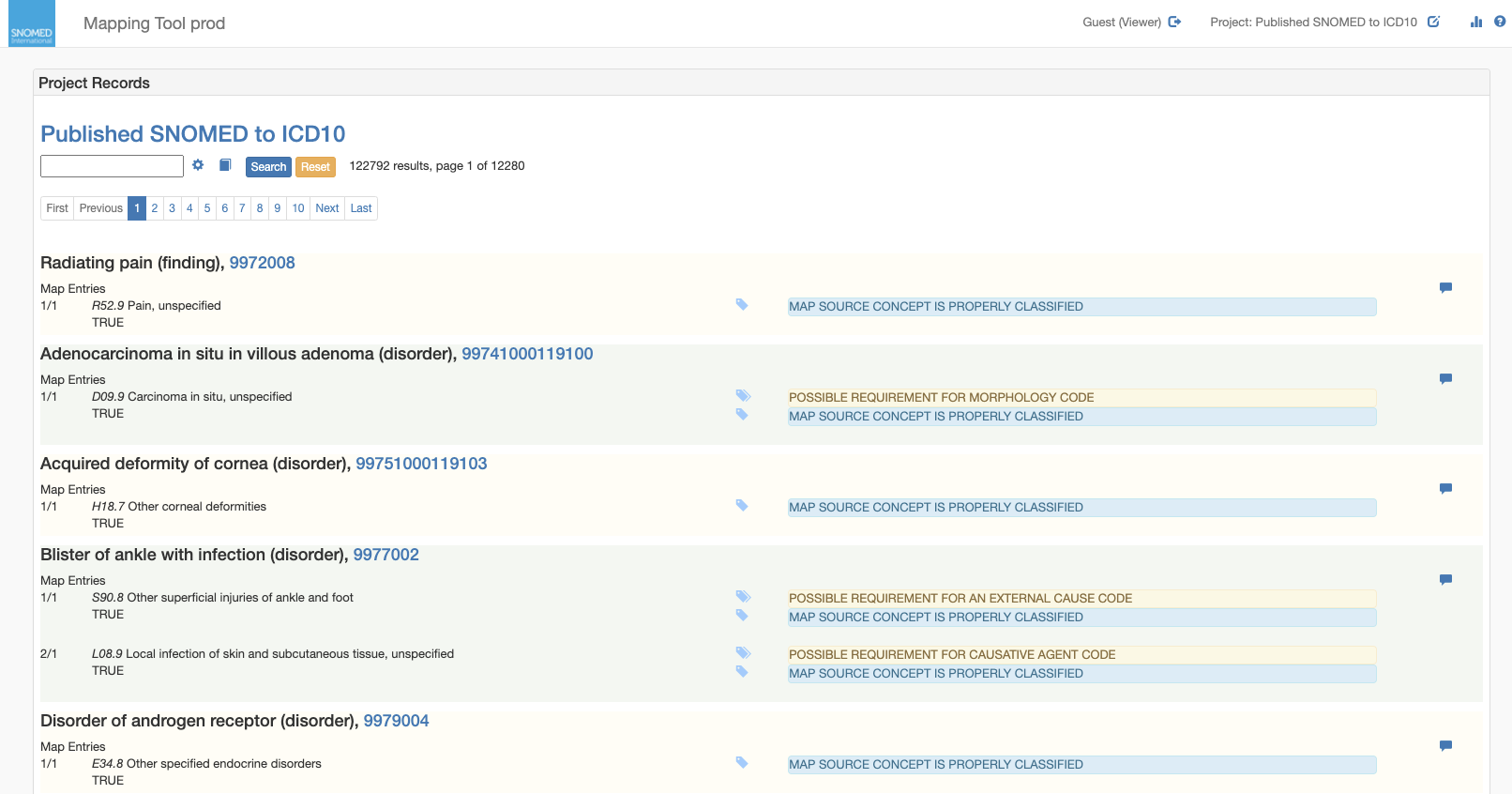Click tag icon on the D09.9 TRUE line
This screenshot has width=1512, height=794.
[x=742, y=415]
